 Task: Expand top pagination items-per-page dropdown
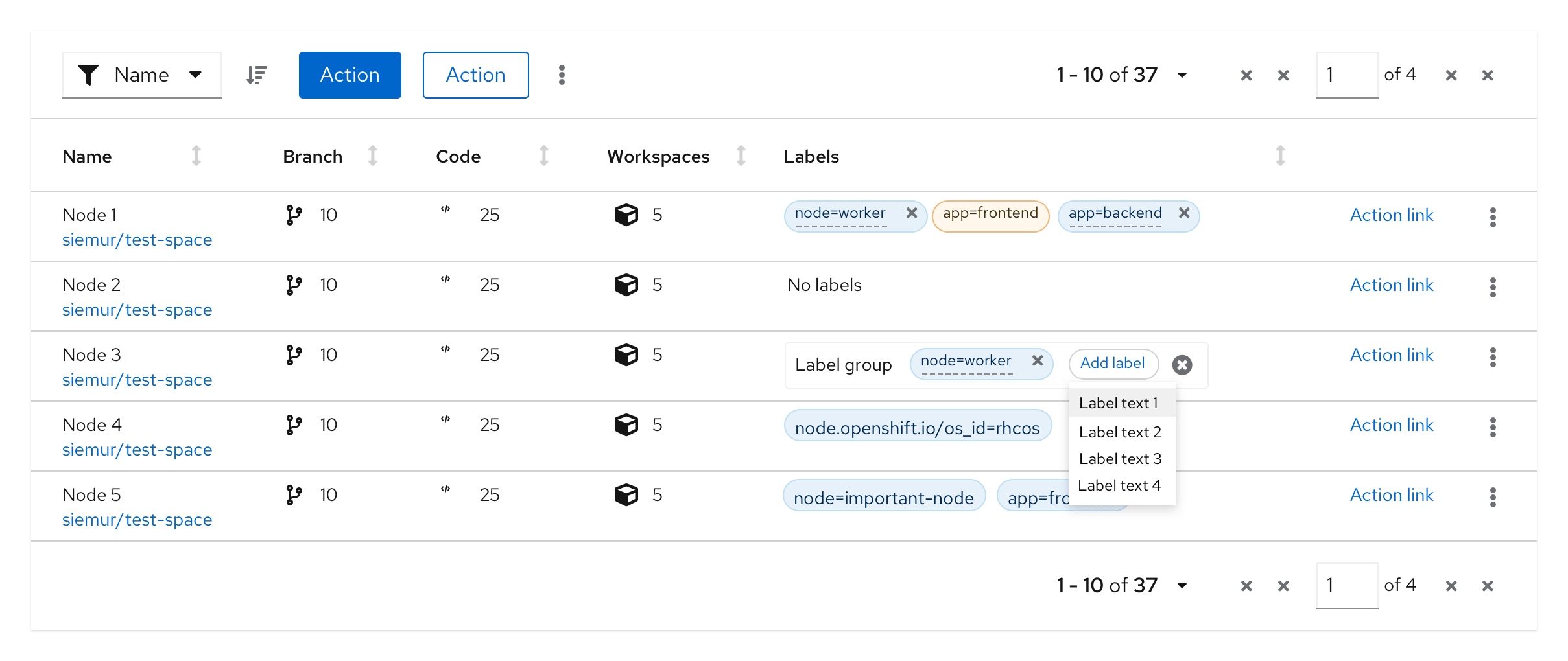click(1182, 75)
